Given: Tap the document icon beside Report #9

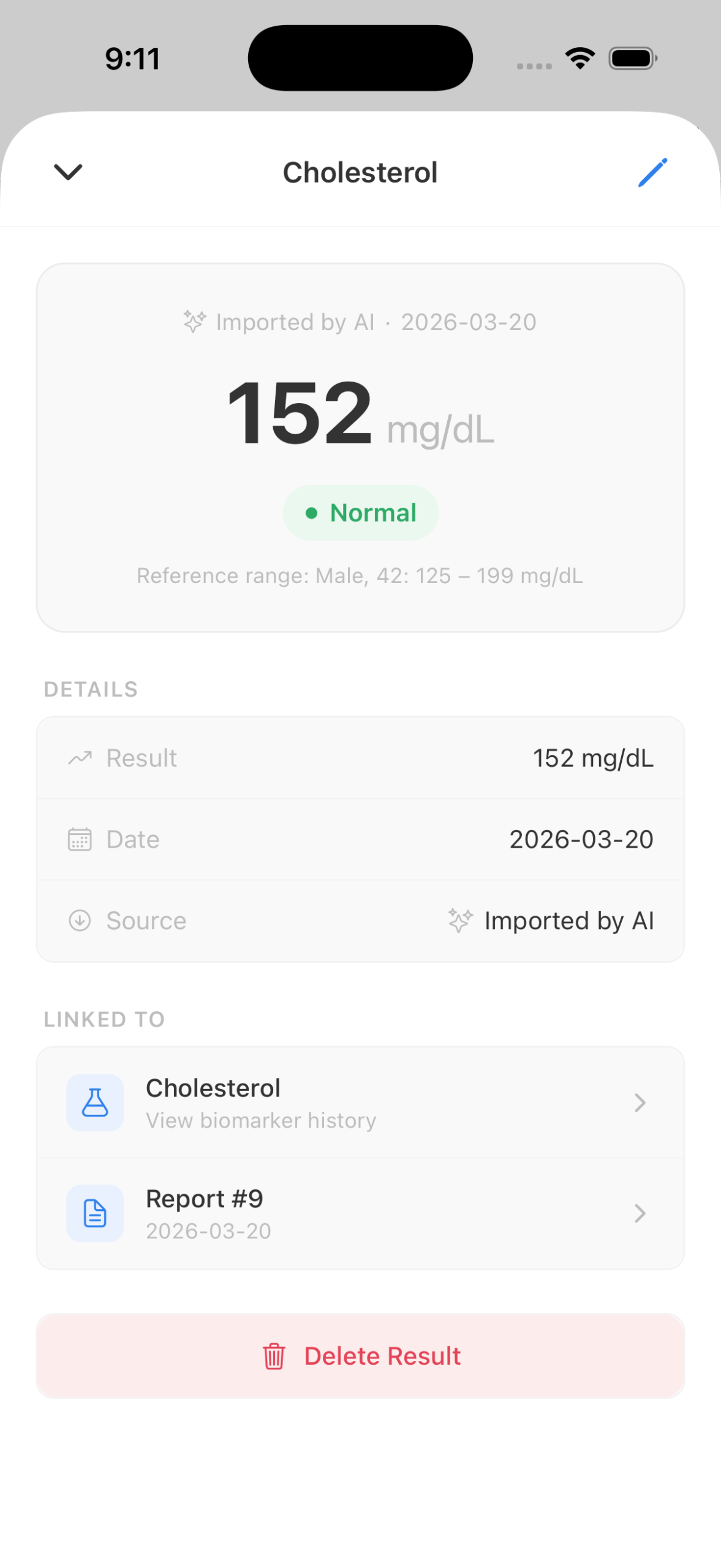Looking at the screenshot, I should (95, 1213).
